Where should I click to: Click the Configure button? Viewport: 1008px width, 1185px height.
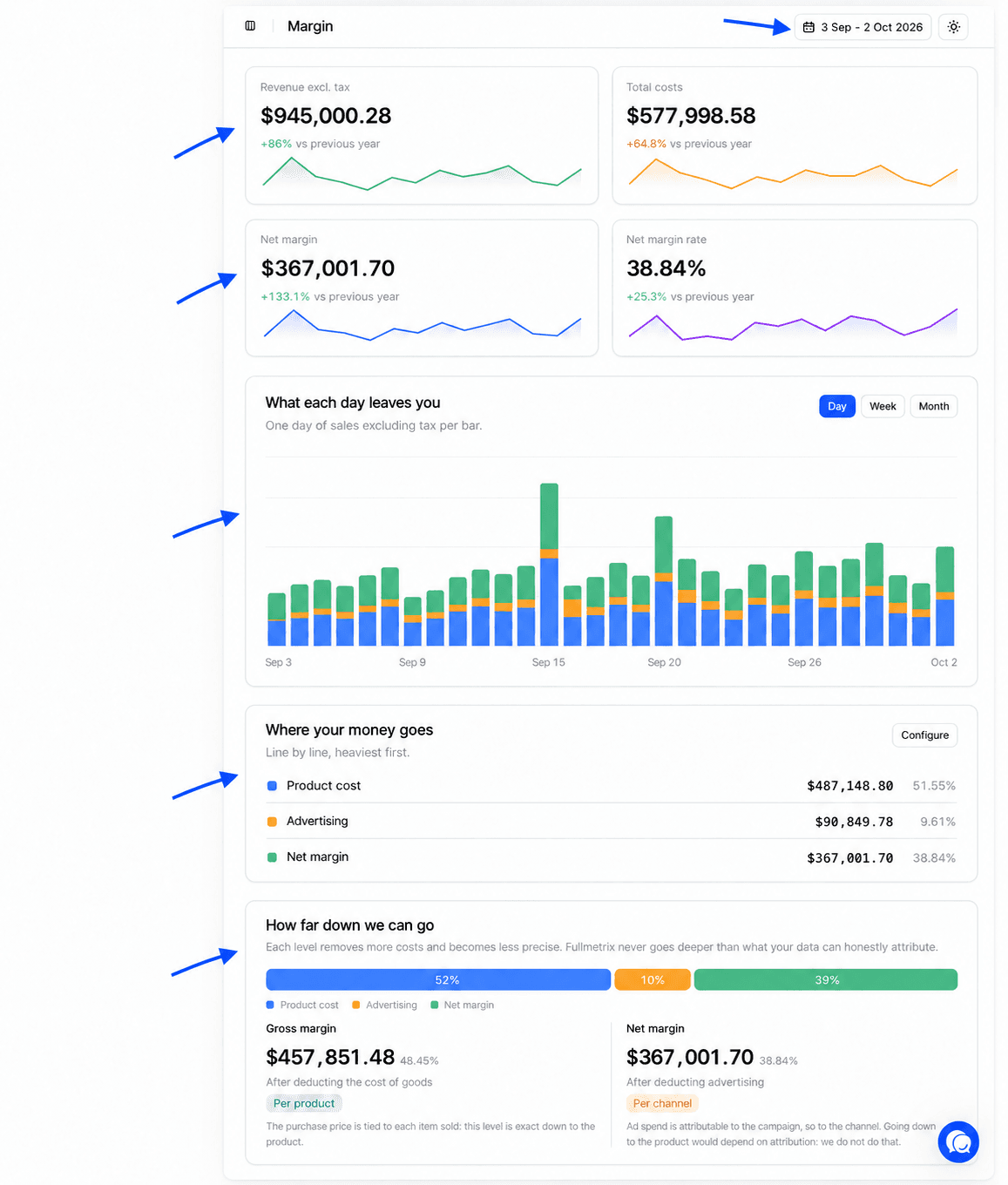point(925,735)
